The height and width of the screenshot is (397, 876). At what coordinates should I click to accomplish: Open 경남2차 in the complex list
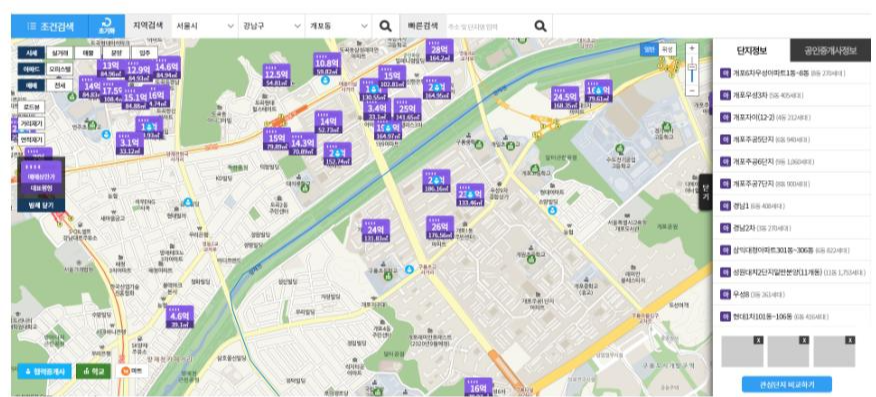click(x=792, y=228)
